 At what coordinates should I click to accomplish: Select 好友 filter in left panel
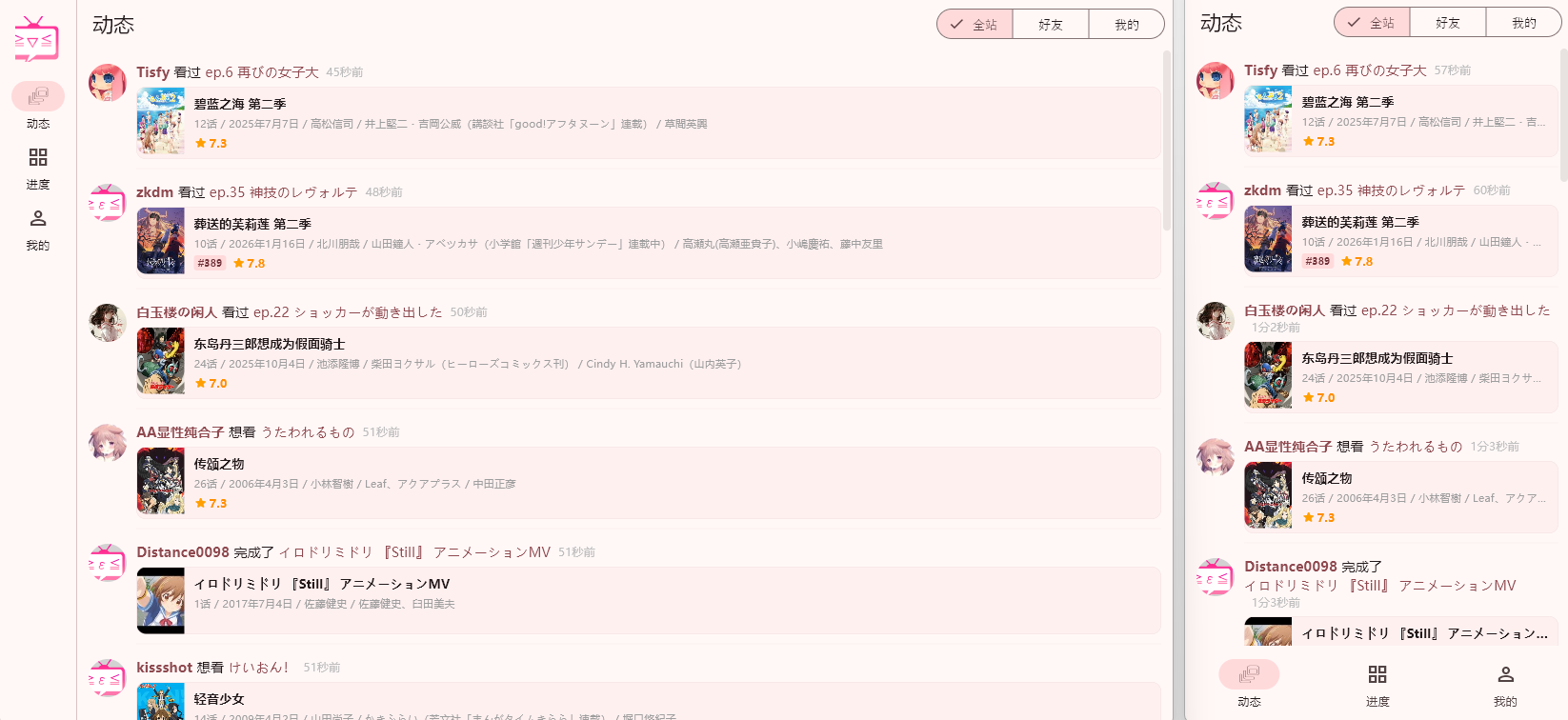point(1051,24)
